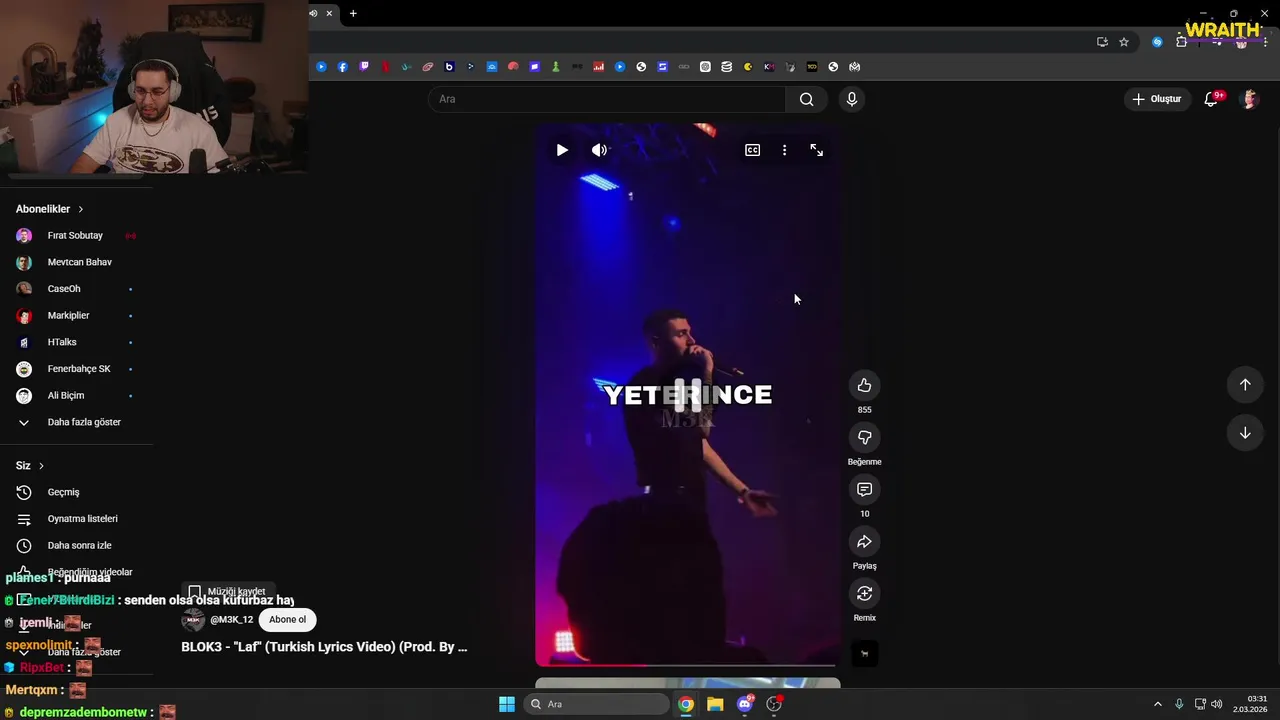The height and width of the screenshot is (720, 1280).
Task: Open a new Chrome tab with plus
Action: (x=353, y=13)
